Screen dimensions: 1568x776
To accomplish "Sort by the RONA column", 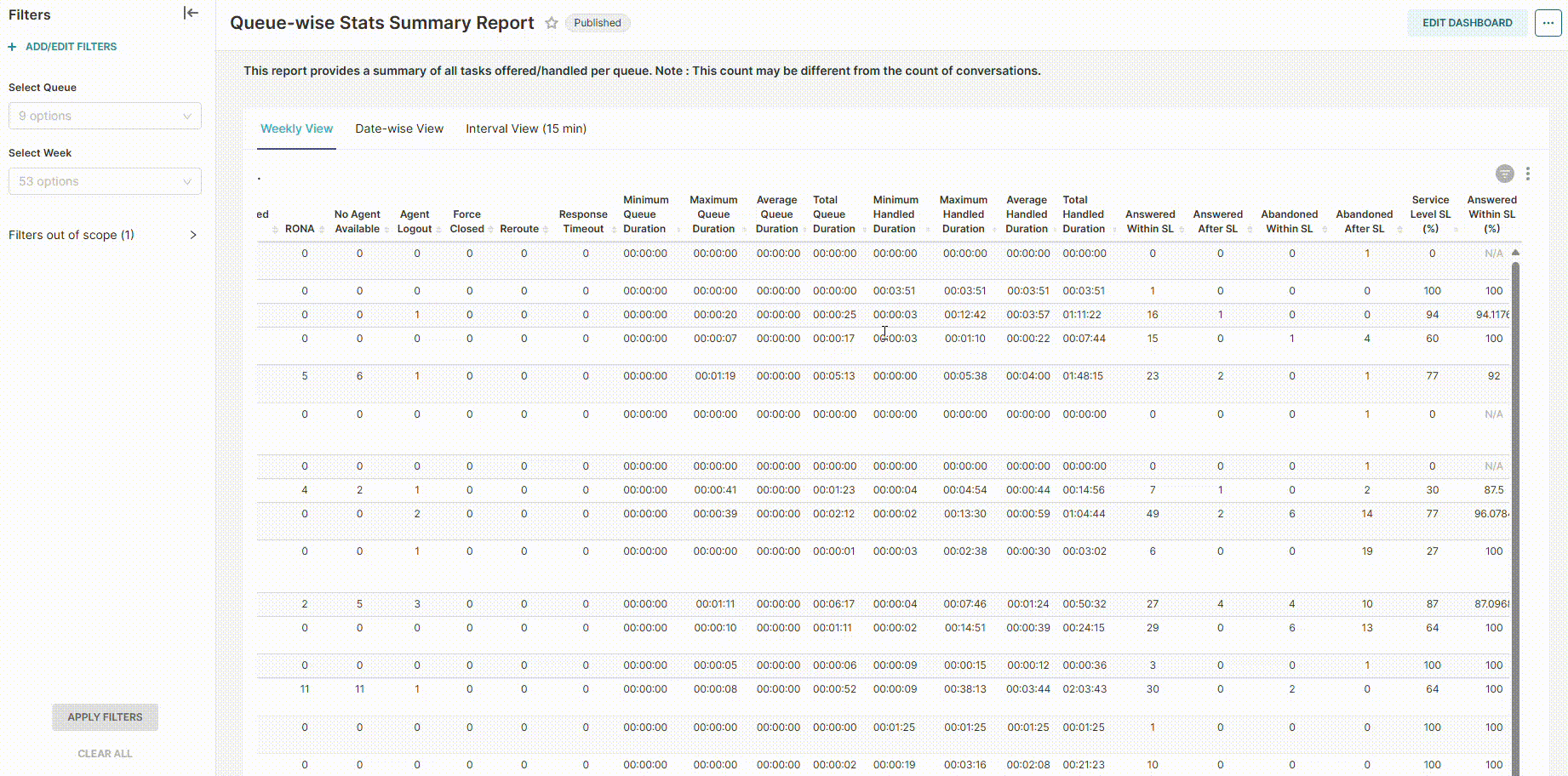I will (300, 229).
